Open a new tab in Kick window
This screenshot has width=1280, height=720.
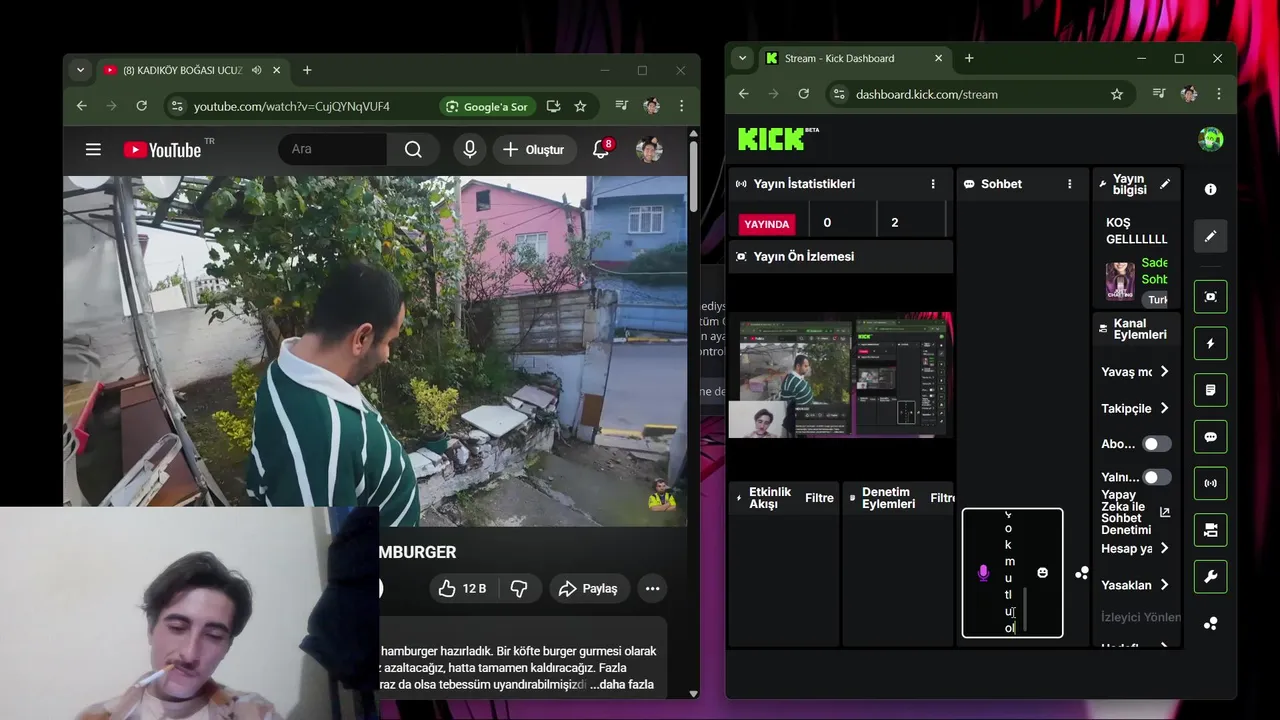(969, 58)
